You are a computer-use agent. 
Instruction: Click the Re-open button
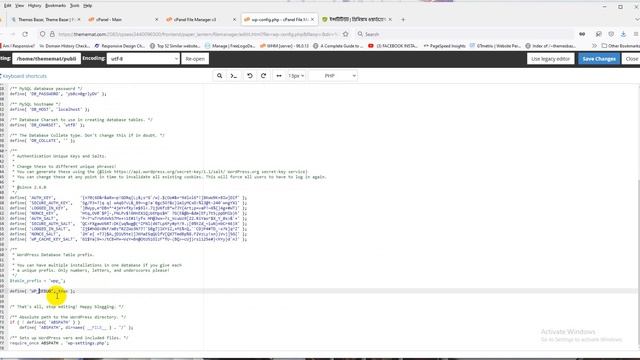pyautogui.click(x=195, y=59)
